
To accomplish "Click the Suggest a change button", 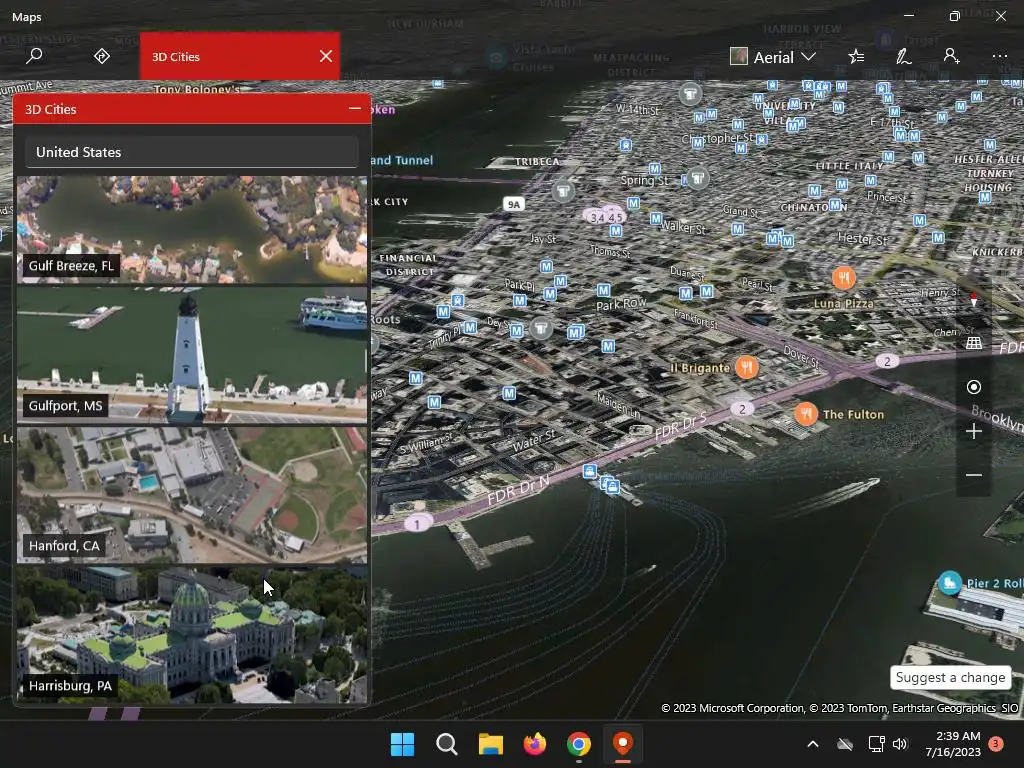I will click(x=950, y=677).
